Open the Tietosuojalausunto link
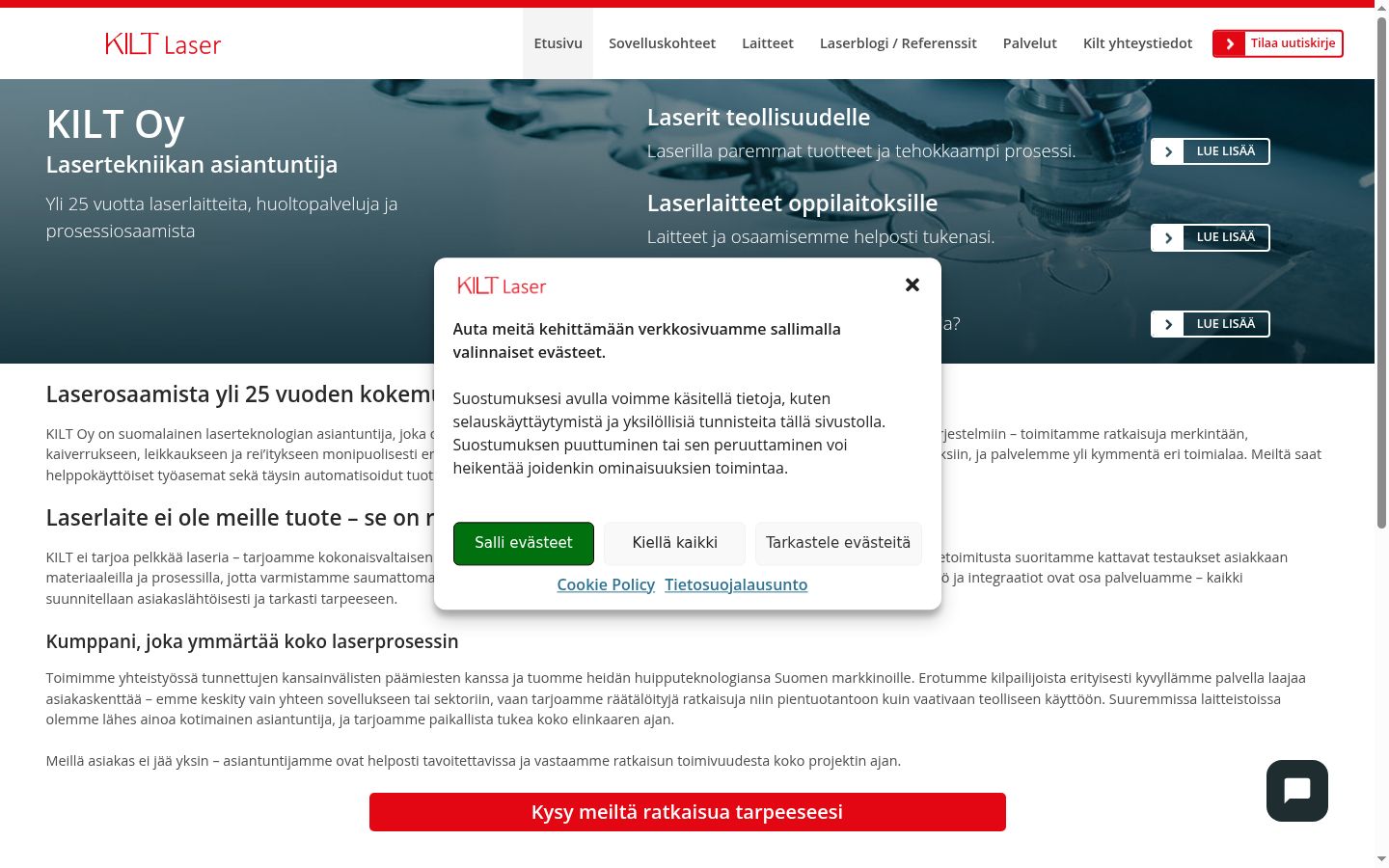This screenshot has height=868, width=1389. tap(736, 584)
